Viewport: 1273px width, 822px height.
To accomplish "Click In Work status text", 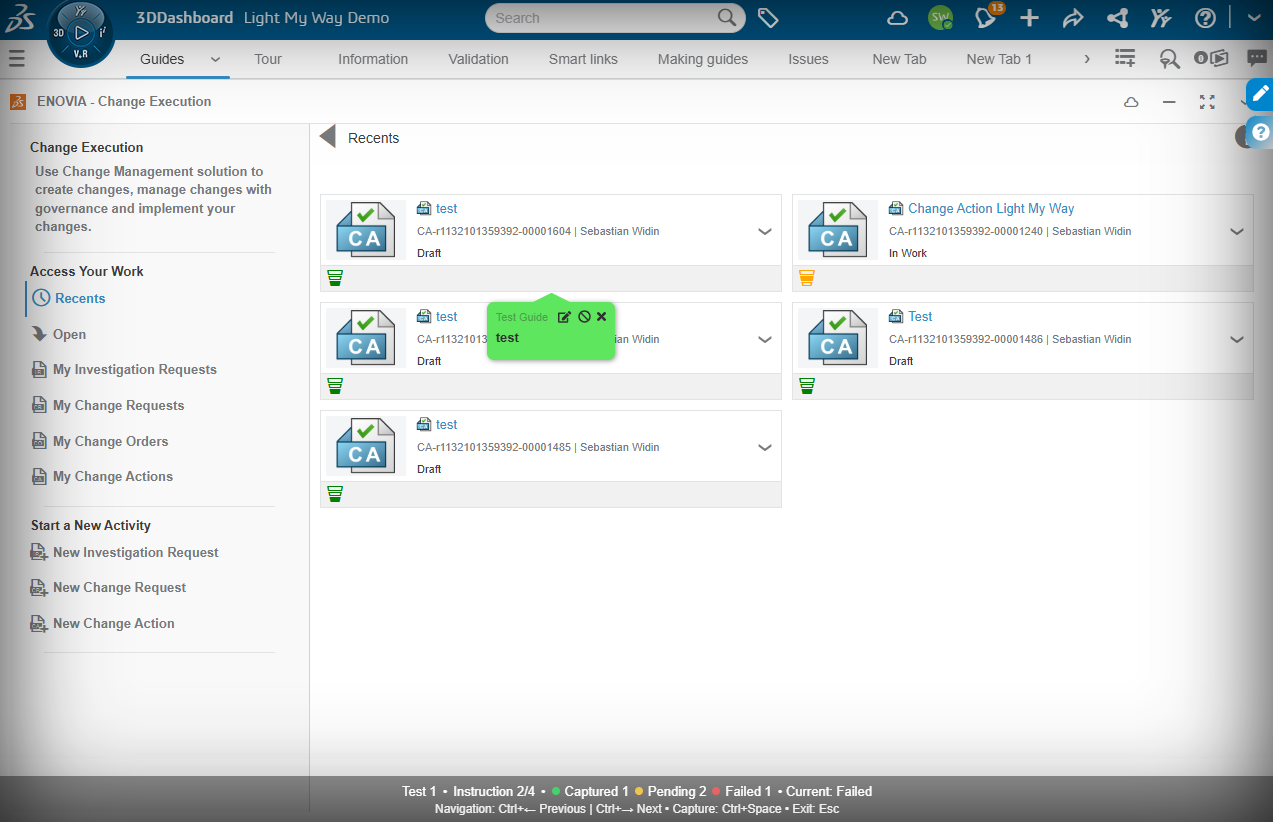I will pyautogui.click(x=908, y=253).
